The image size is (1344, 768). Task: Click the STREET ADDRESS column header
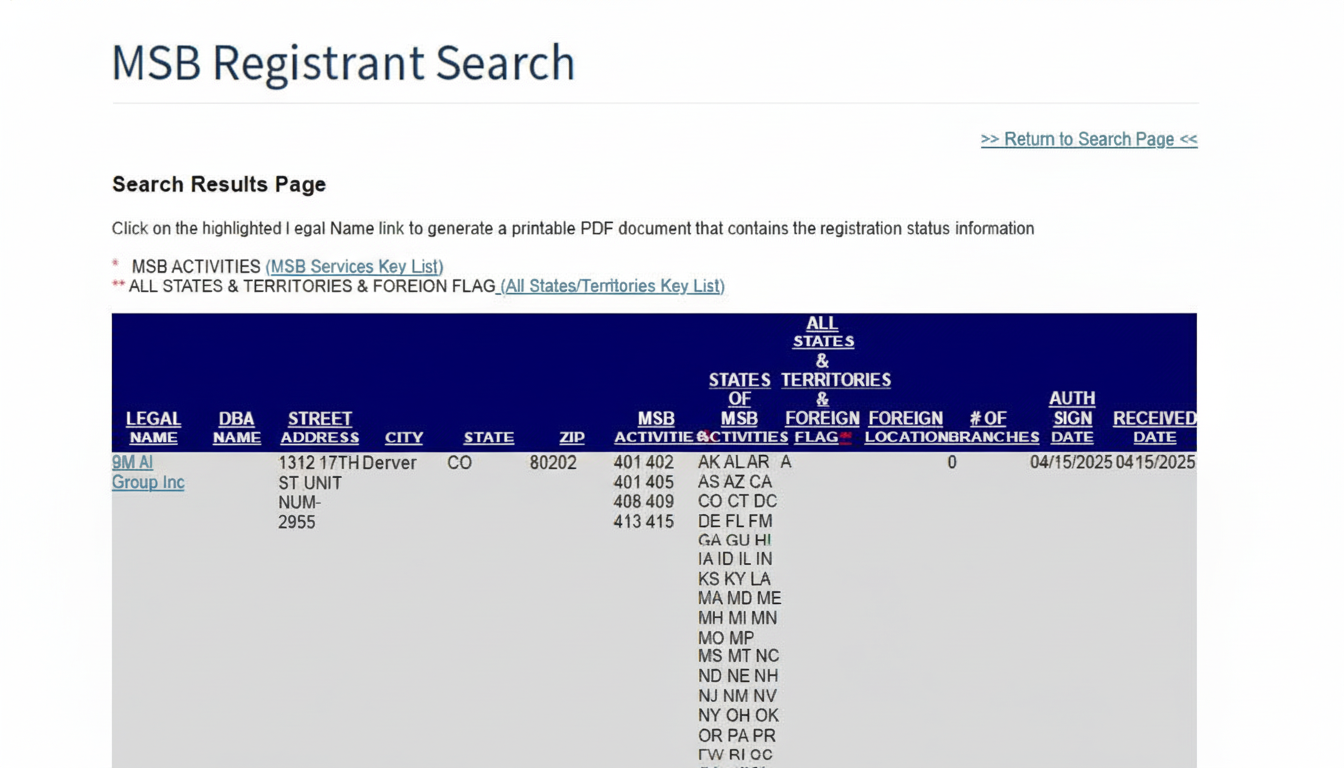point(320,428)
